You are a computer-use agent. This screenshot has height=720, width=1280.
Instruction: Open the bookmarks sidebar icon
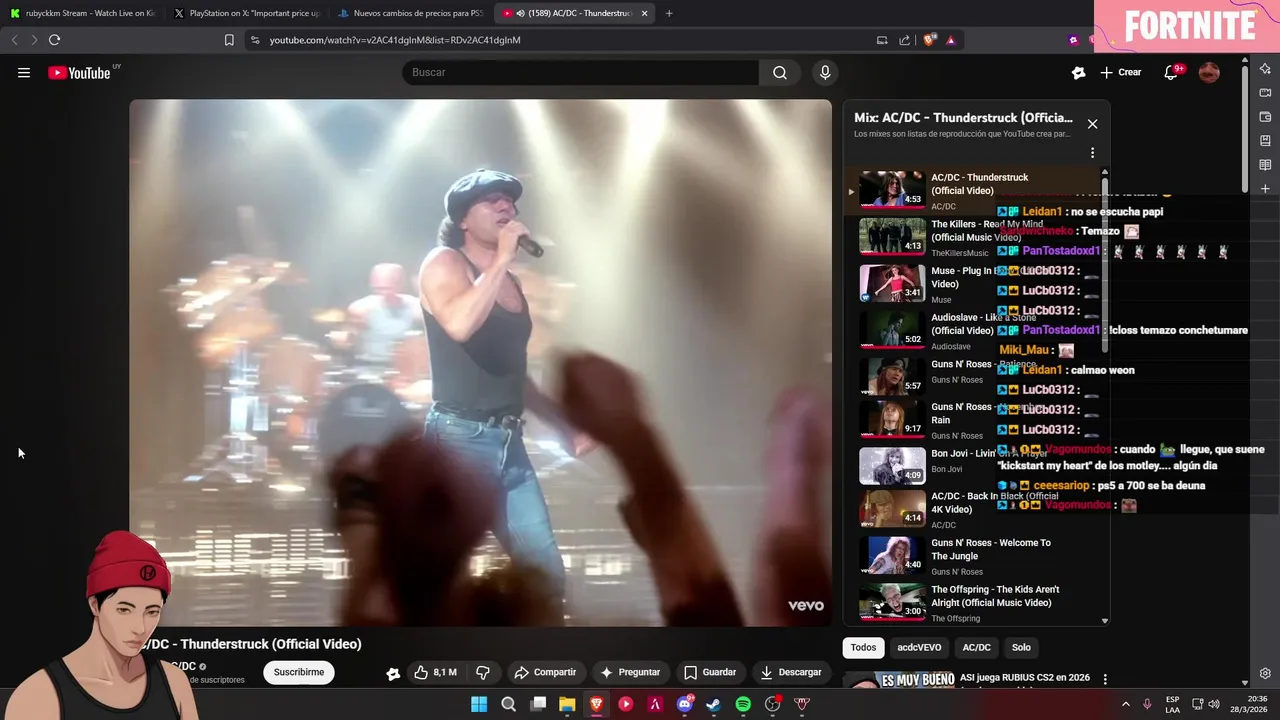pos(1265,141)
